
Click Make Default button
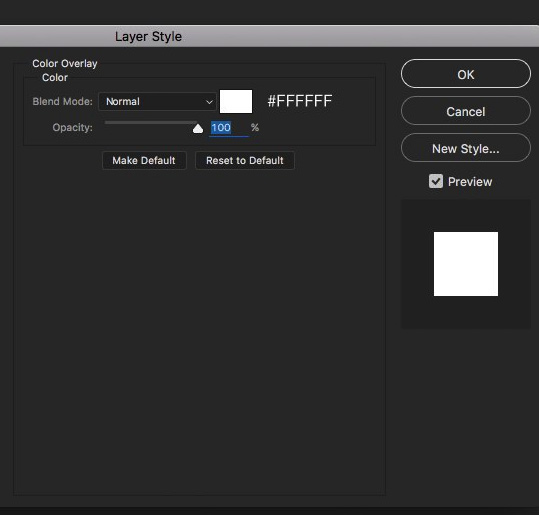(x=144, y=161)
